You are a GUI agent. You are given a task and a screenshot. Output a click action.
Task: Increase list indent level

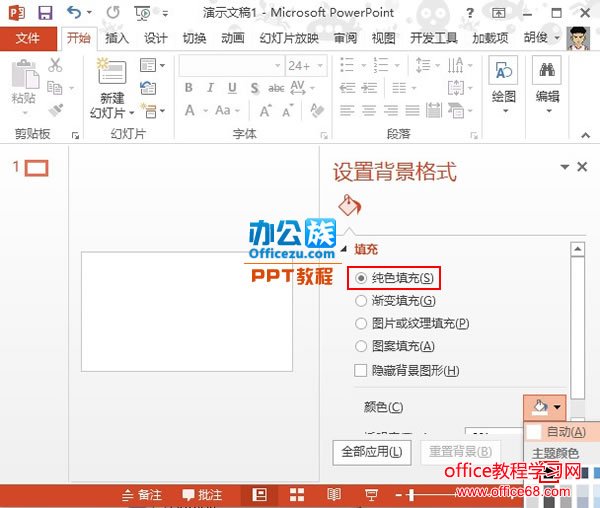tap(369, 88)
